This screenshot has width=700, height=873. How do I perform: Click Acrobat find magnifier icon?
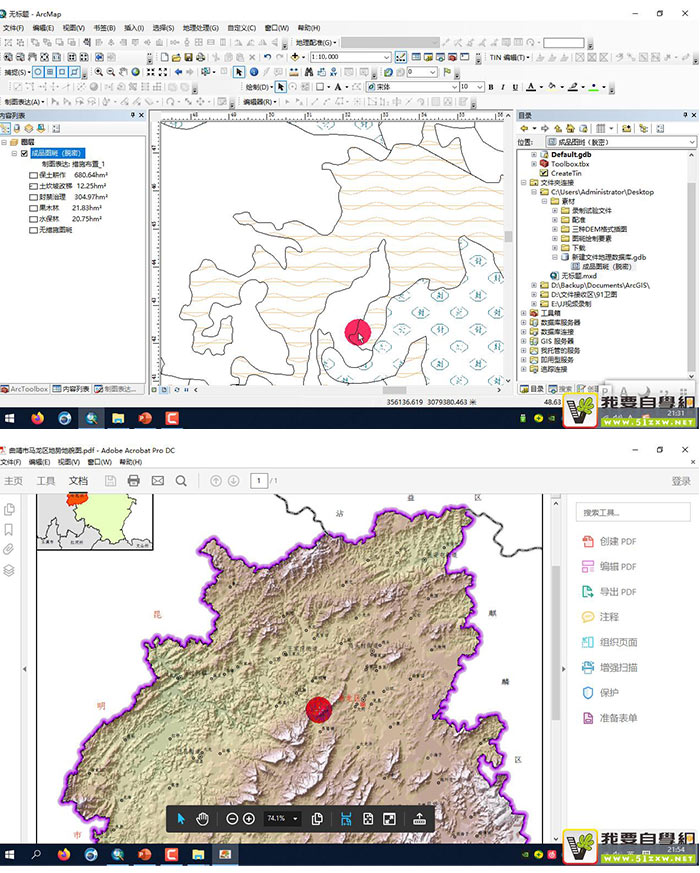click(181, 480)
